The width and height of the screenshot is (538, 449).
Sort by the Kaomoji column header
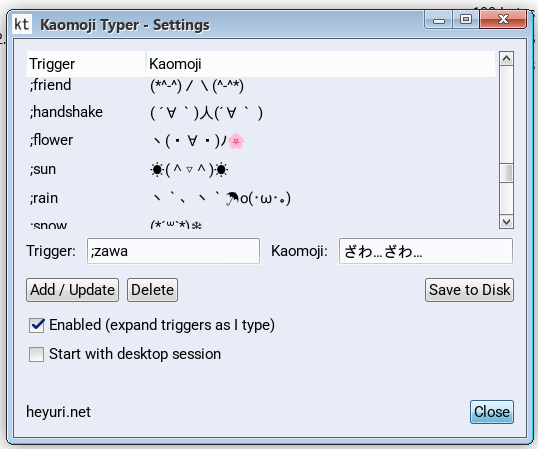click(321, 64)
